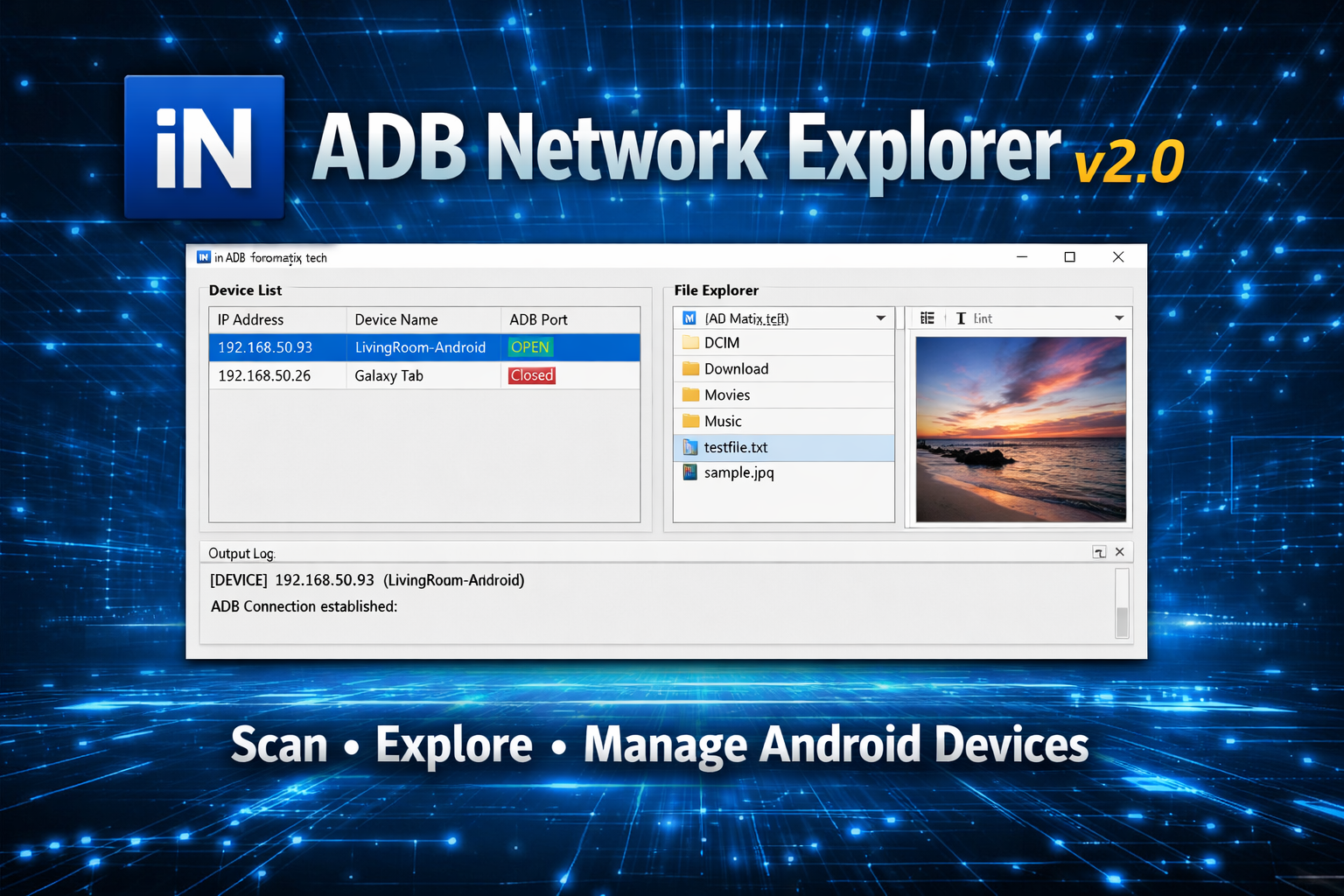The width and height of the screenshot is (1344, 896).
Task: Select the Device List section header
Action: (x=244, y=290)
